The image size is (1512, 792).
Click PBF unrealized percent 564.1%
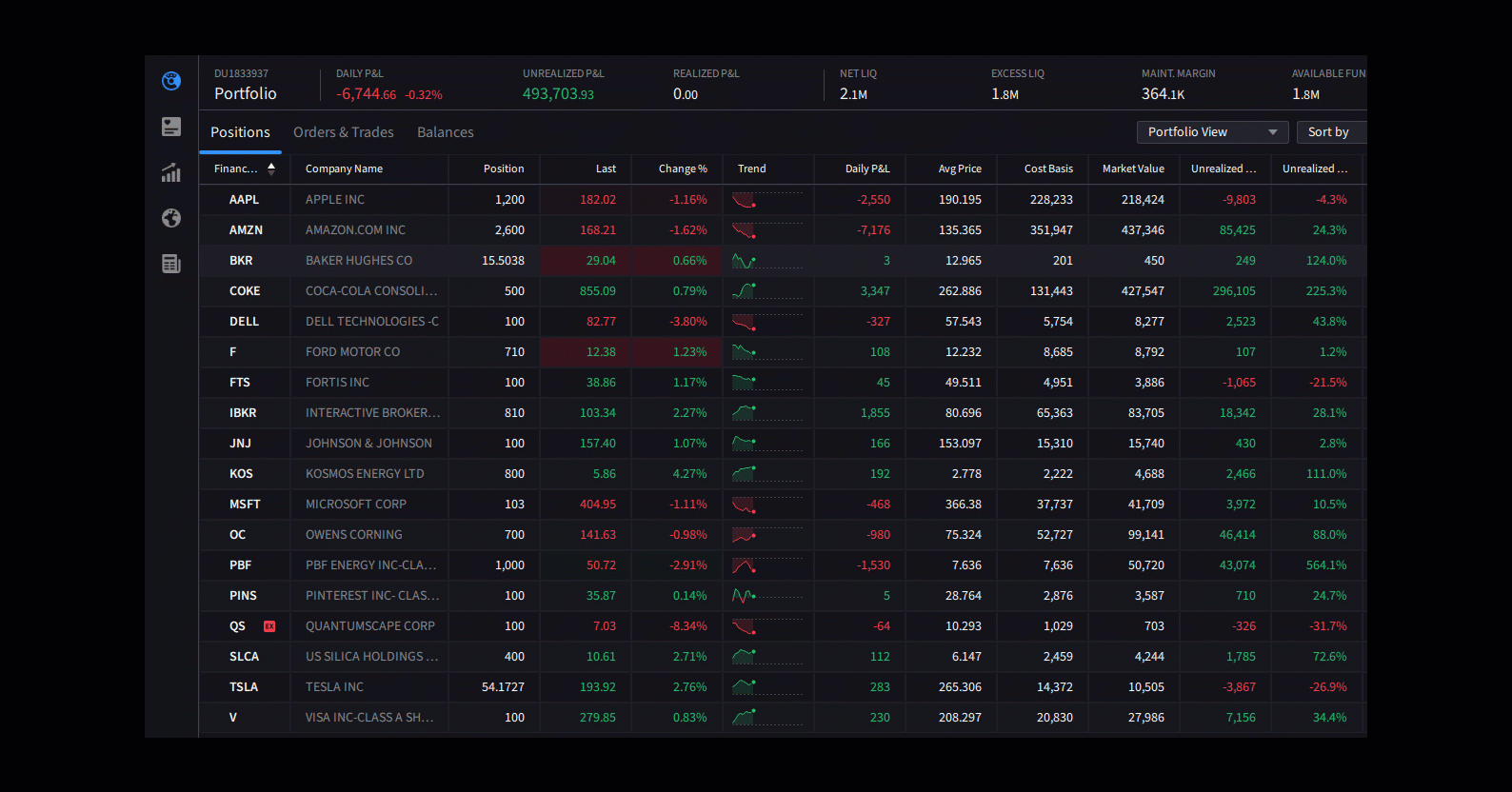tap(1326, 565)
